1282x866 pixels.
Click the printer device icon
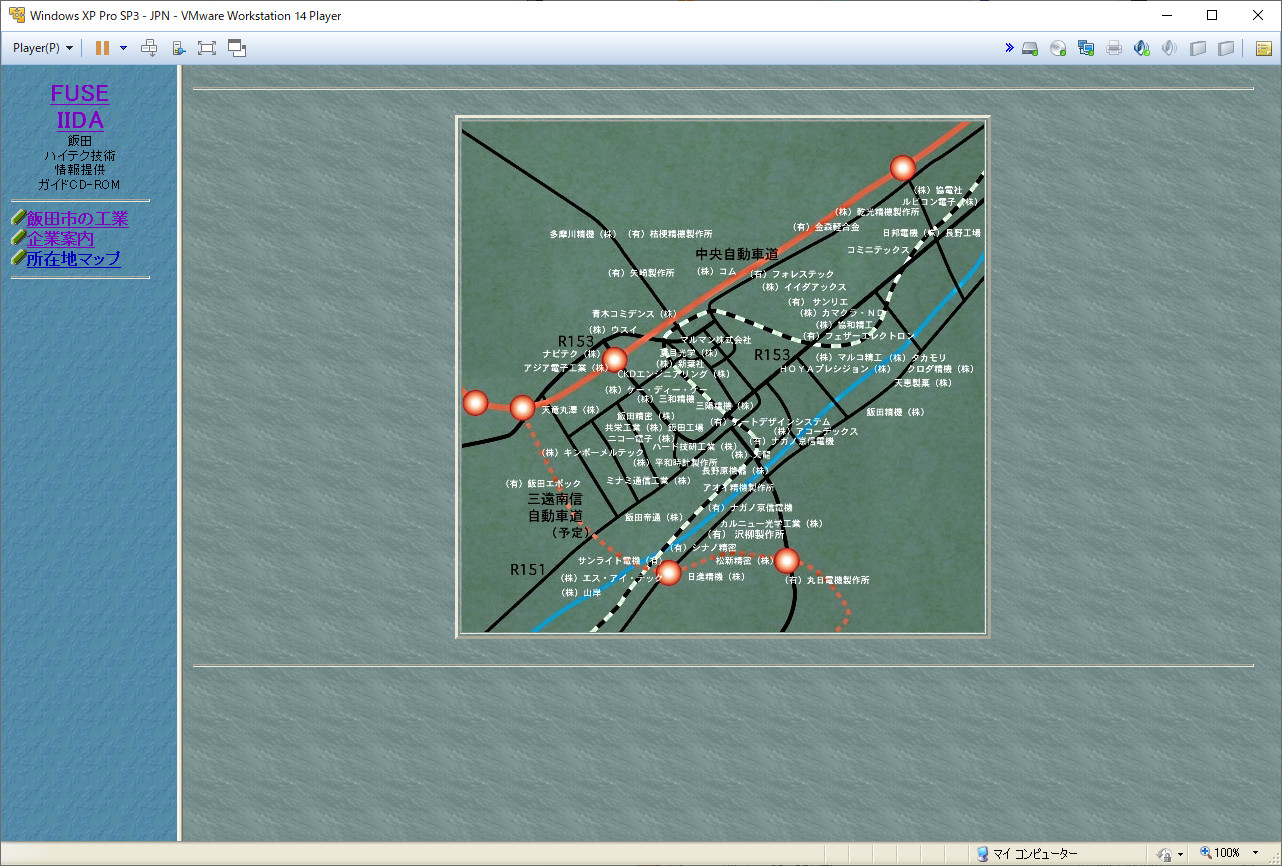click(1114, 48)
